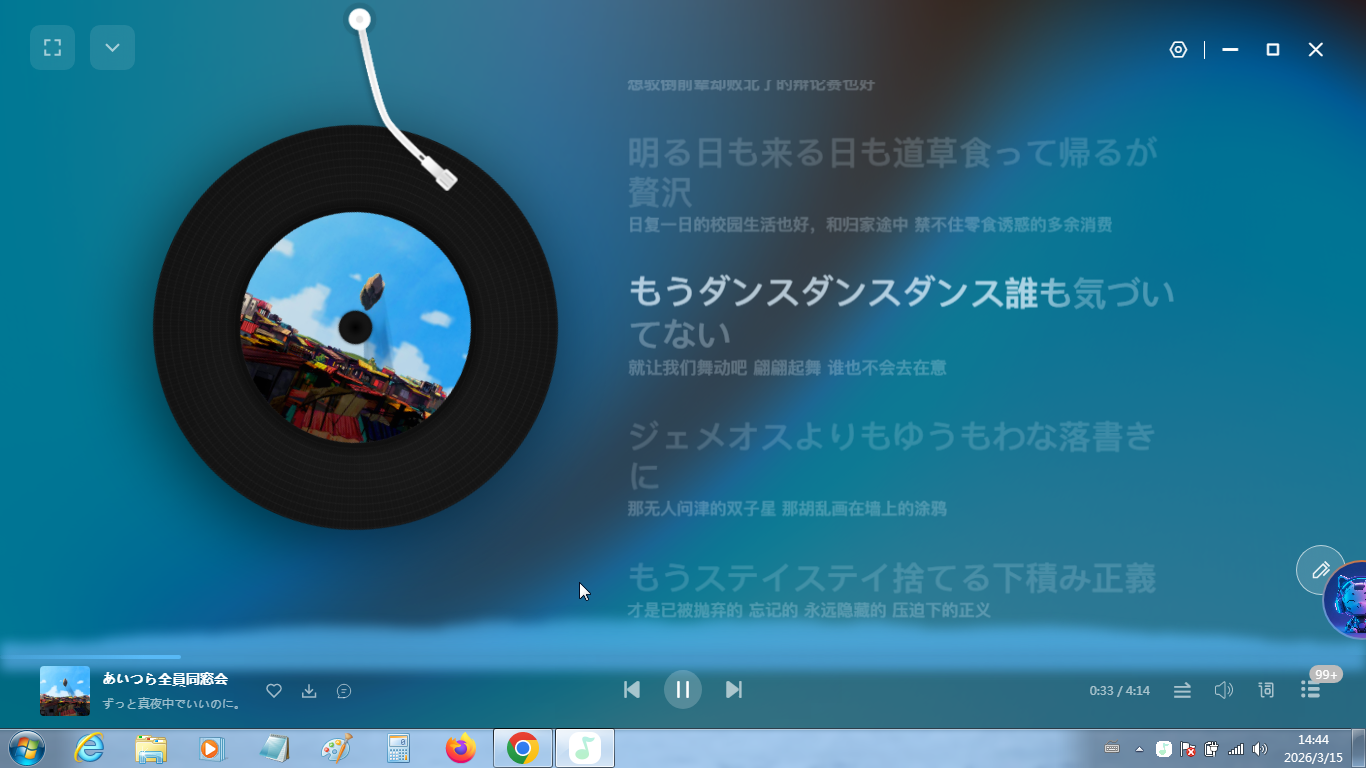Enter fullscreen player mode
The image size is (1366, 768).
tap(52, 47)
